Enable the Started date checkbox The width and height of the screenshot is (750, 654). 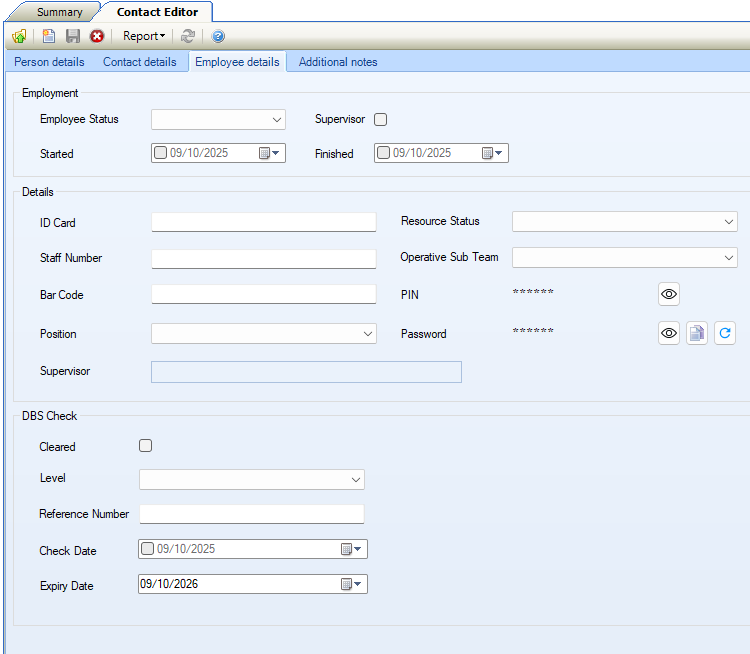click(x=161, y=153)
